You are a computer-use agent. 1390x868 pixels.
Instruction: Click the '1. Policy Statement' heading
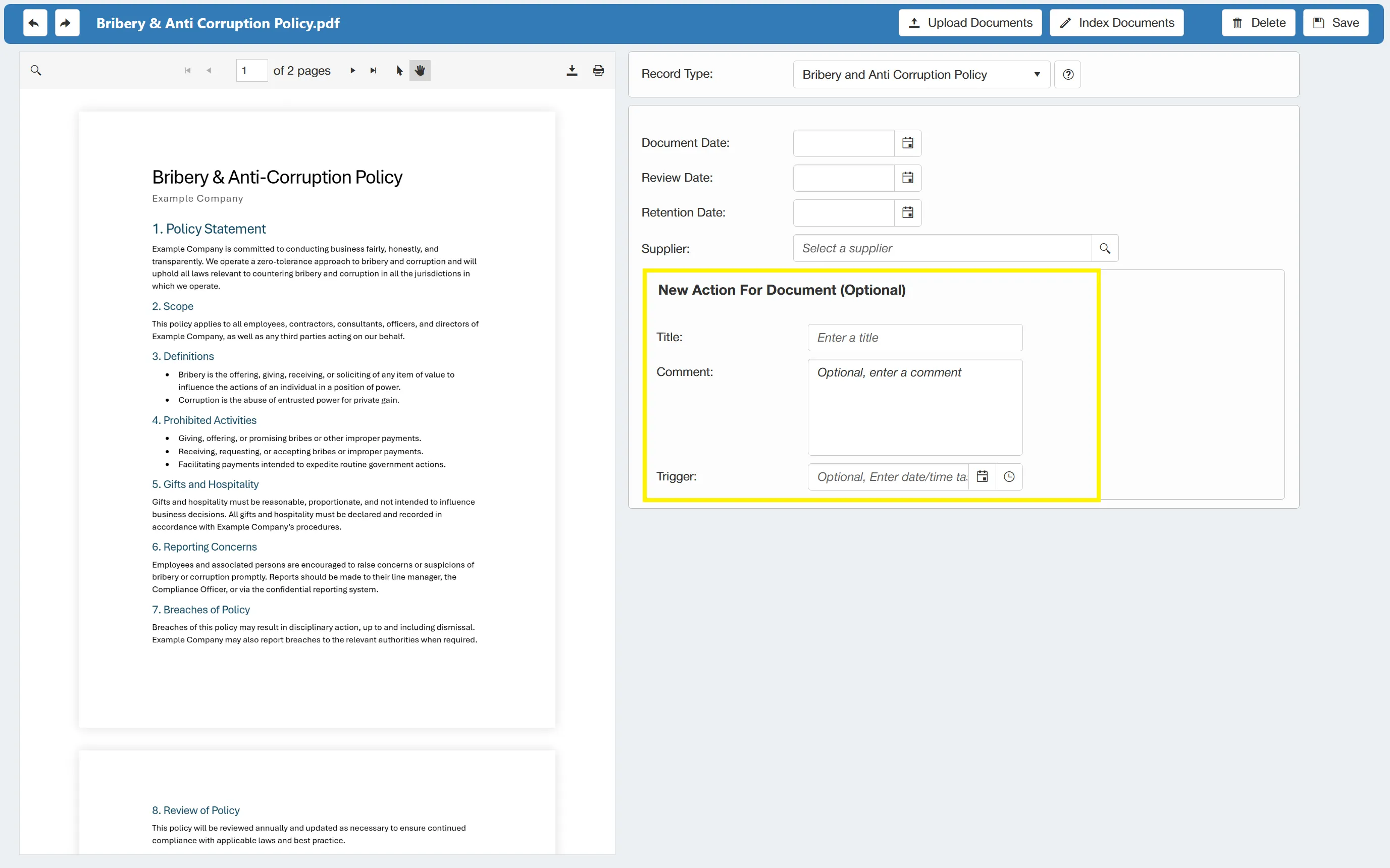pyautogui.click(x=209, y=229)
